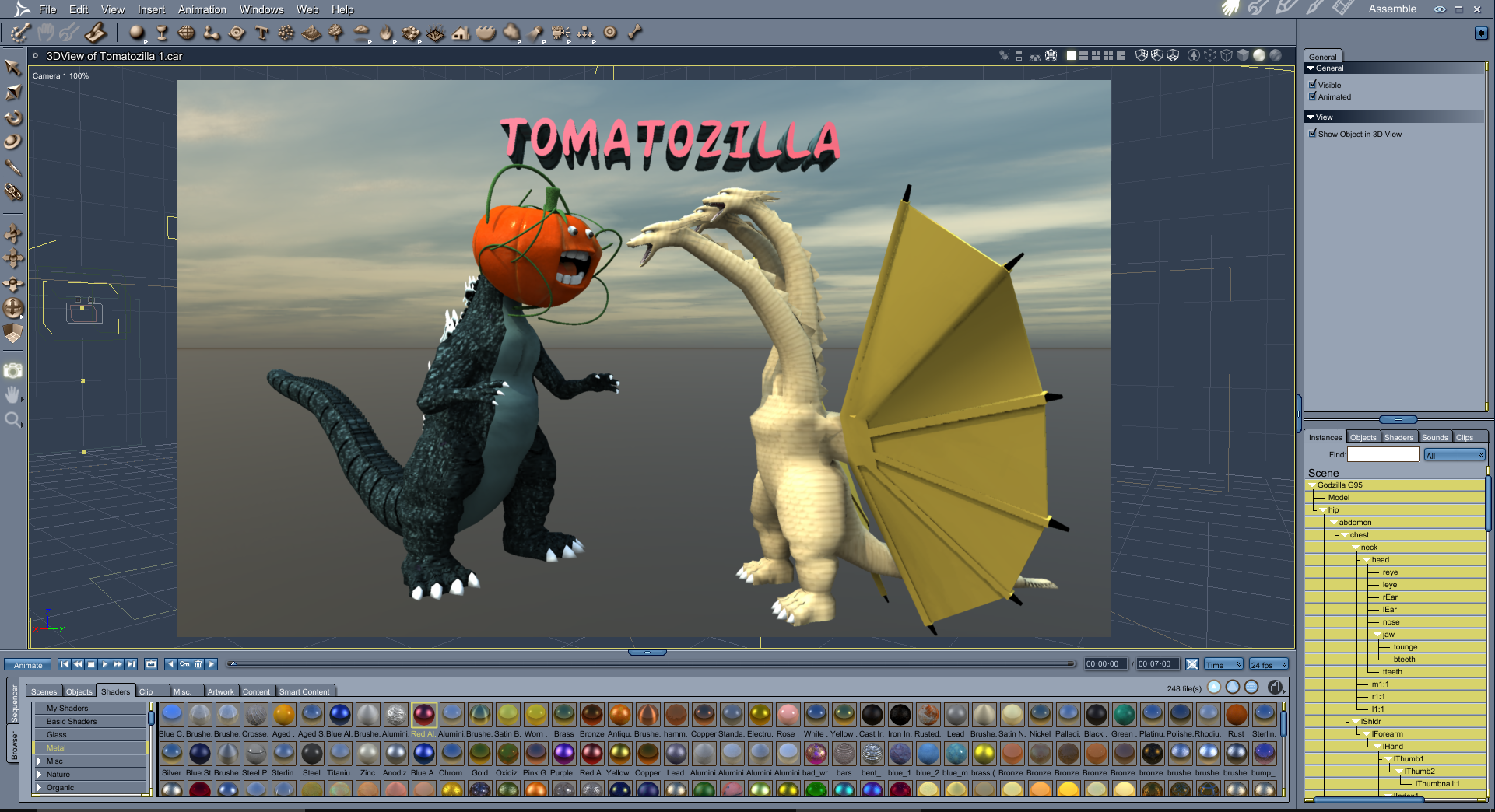The width and height of the screenshot is (1495, 812).
Task: Select the Brass shader swatch
Action: tap(564, 715)
